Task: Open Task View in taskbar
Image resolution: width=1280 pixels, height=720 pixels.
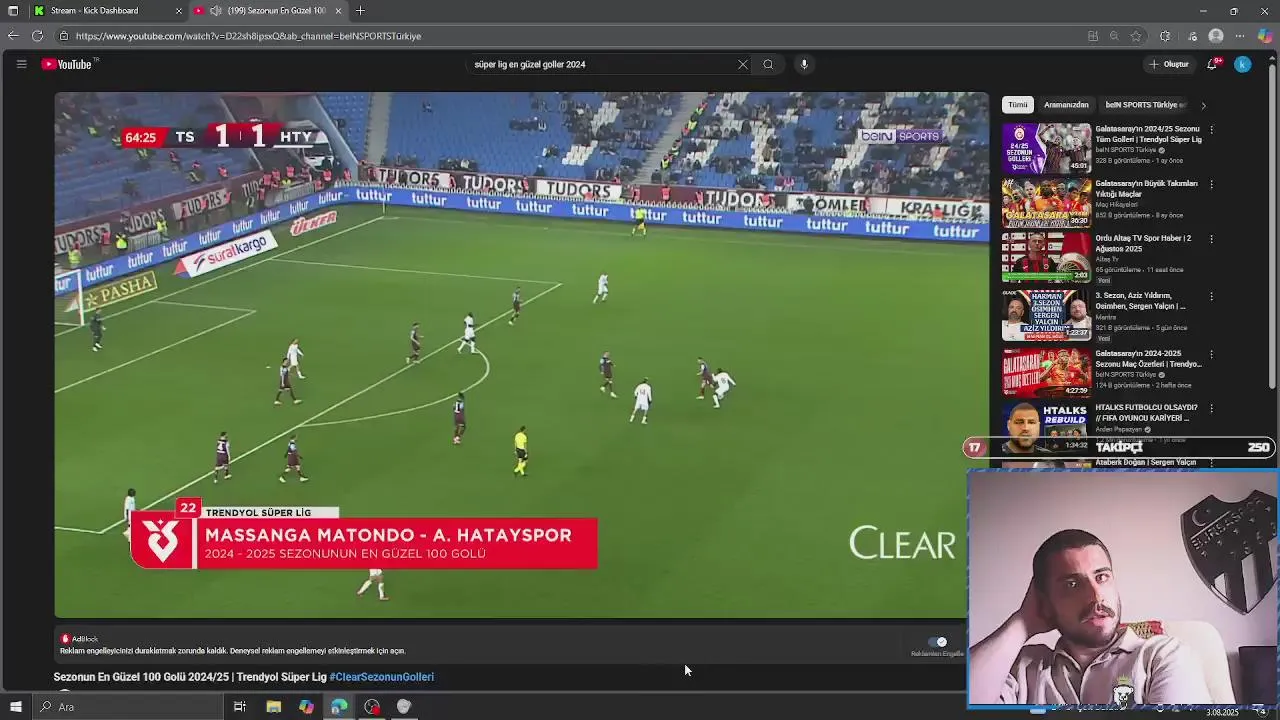Action: click(240, 707)
